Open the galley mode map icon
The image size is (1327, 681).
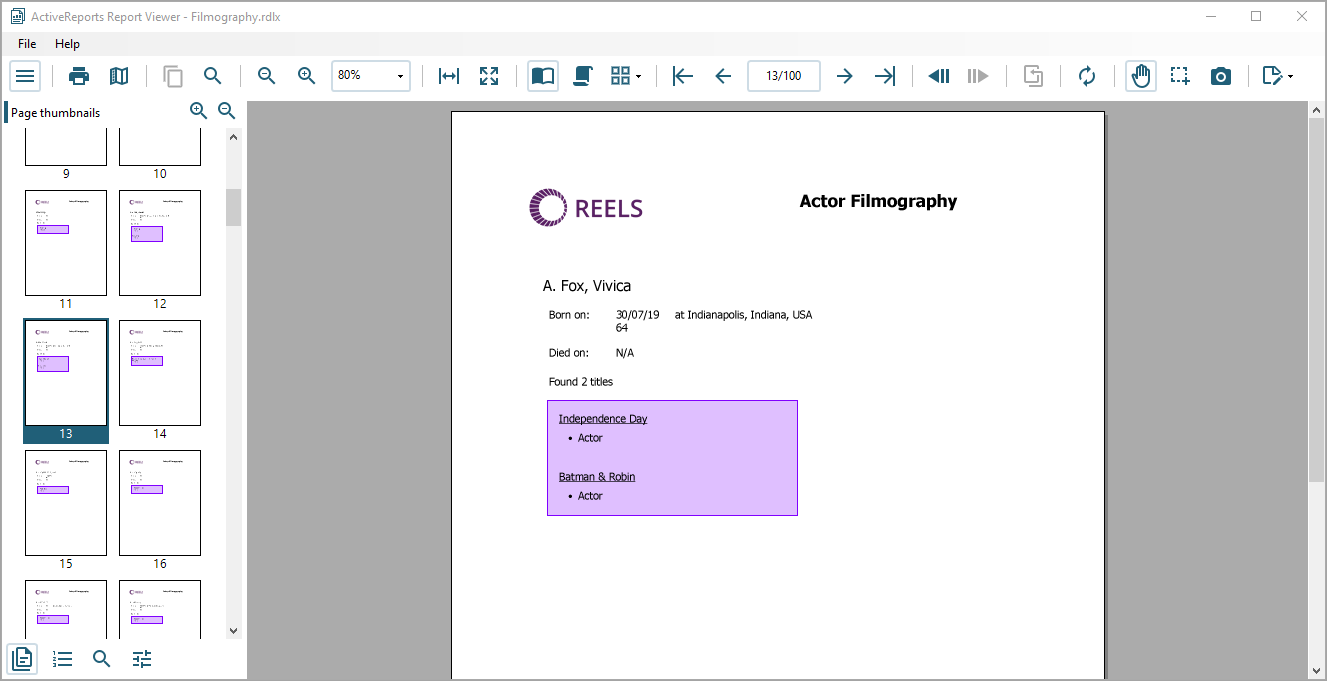tap(119, 76)
